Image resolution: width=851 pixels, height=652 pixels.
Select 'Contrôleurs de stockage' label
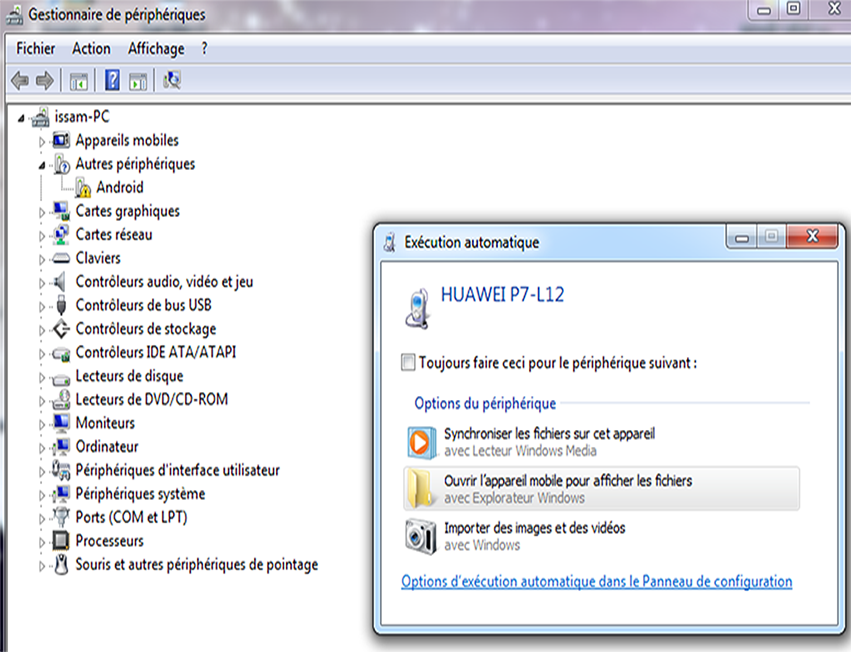(x=145, y=329)
